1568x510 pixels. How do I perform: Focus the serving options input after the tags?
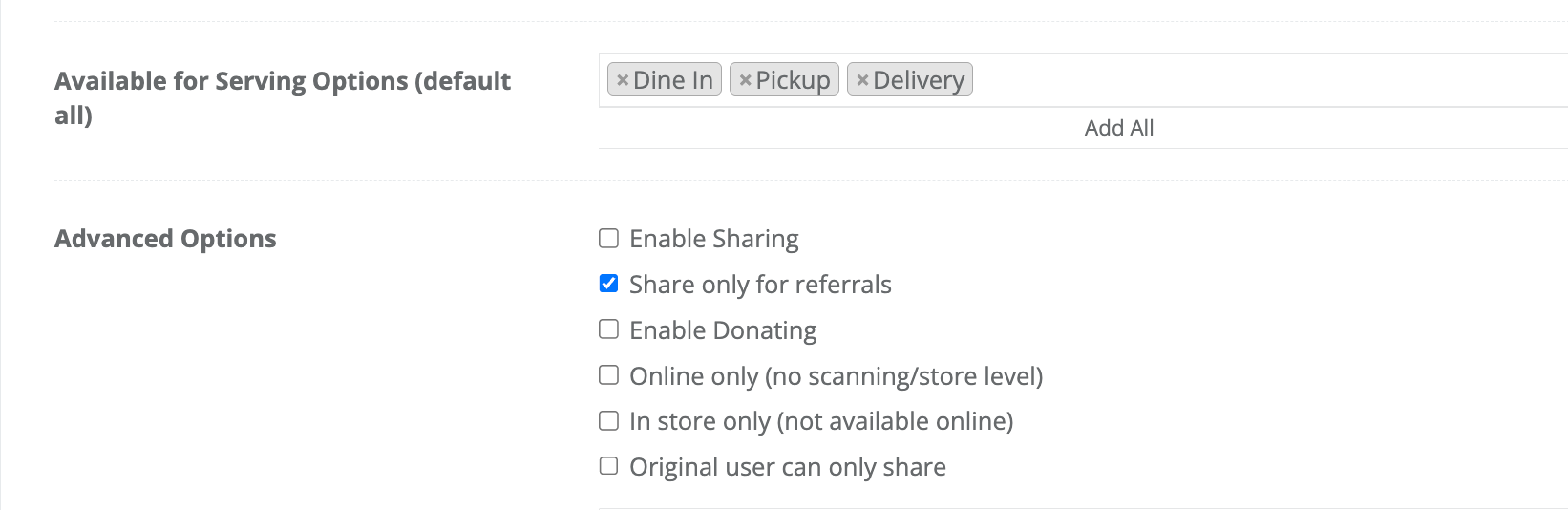(1241, 80)
